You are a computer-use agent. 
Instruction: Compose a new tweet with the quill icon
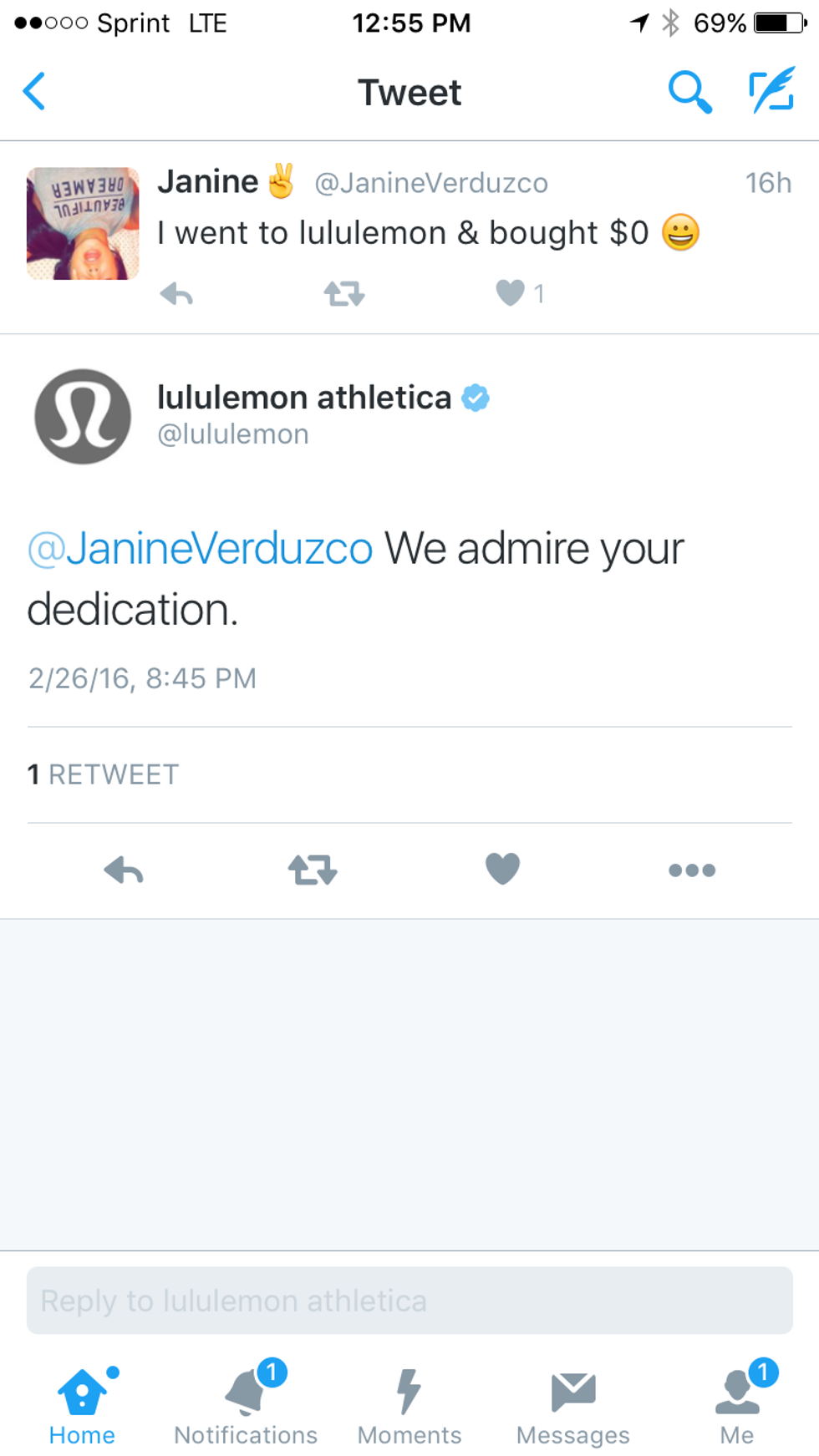(x=771, y=91)
